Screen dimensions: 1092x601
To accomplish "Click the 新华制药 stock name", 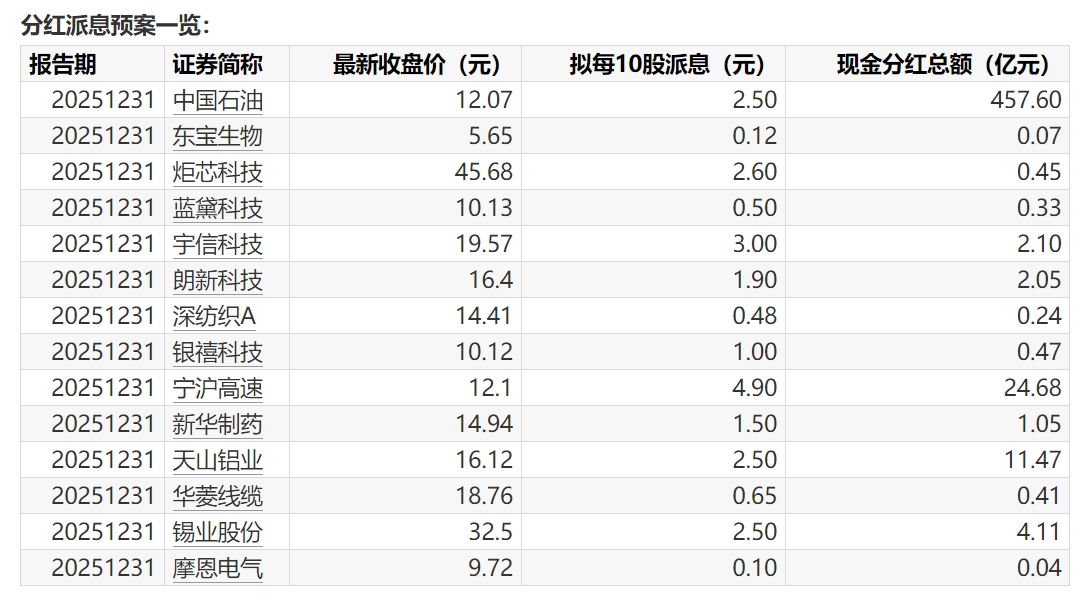I will [217, 424].
